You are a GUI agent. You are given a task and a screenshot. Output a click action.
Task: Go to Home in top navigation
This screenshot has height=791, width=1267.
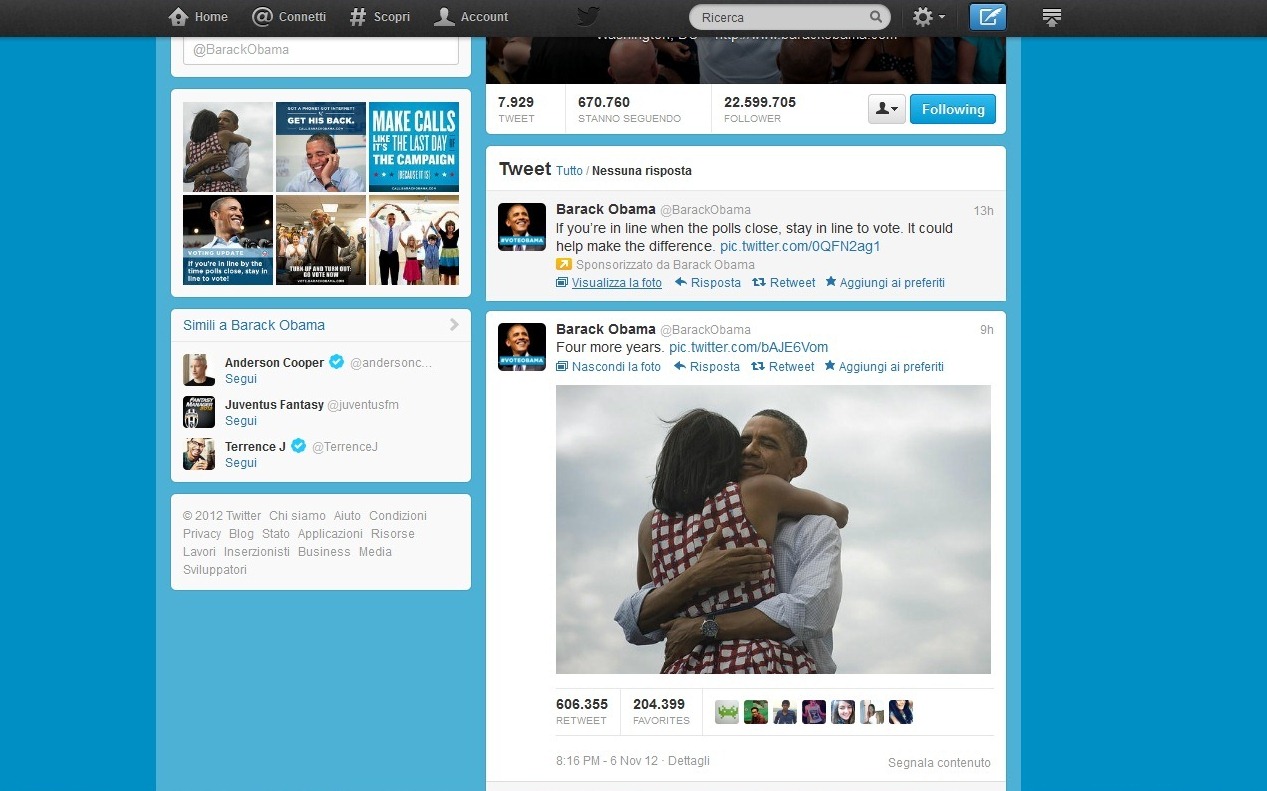click(x=198, y=17)
